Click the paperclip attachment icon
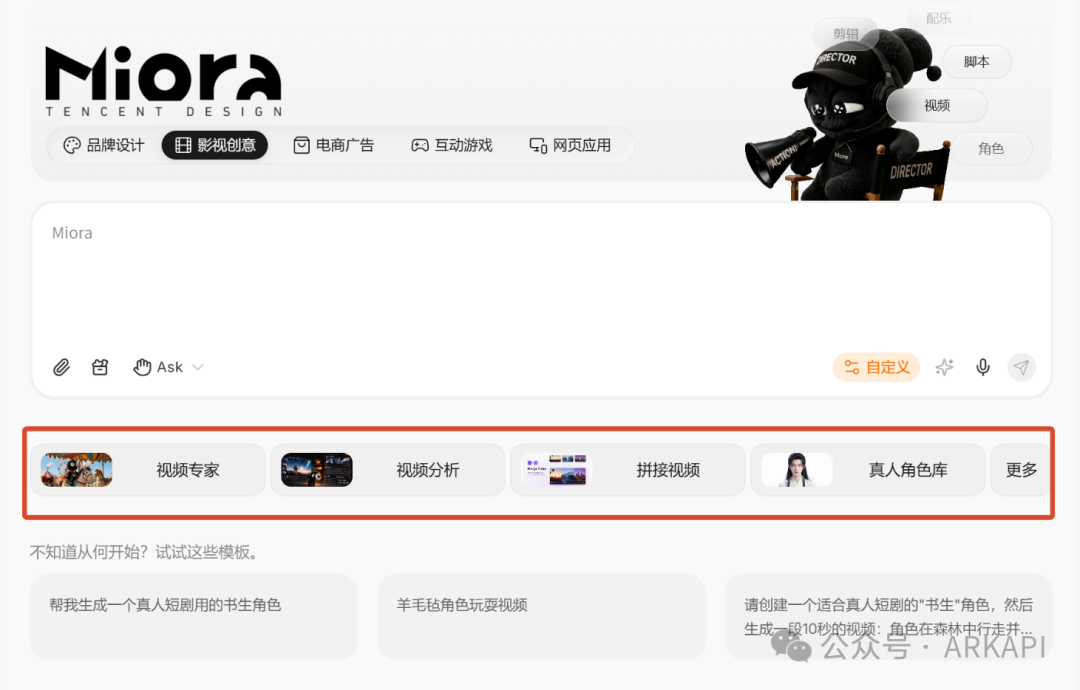Viewport: 1080px width, 690px height. point(61,367)
